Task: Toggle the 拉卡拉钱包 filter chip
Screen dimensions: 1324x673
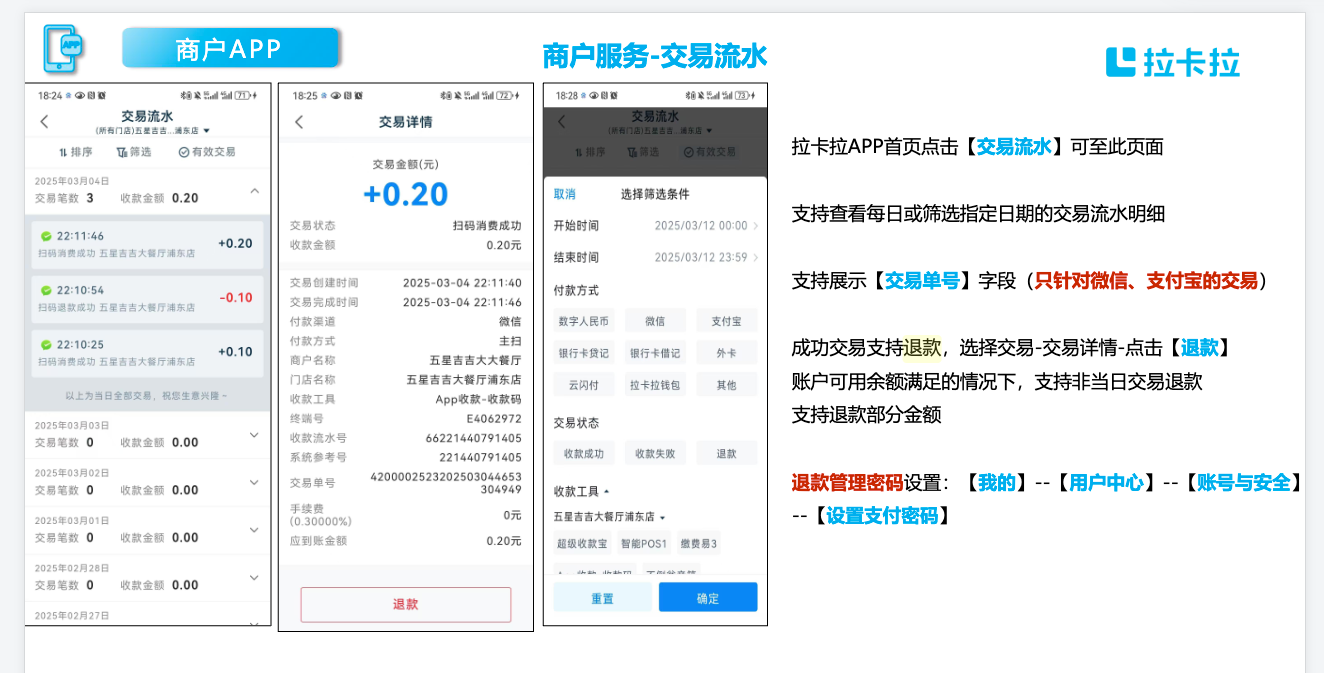Action: tap(655, 385)
